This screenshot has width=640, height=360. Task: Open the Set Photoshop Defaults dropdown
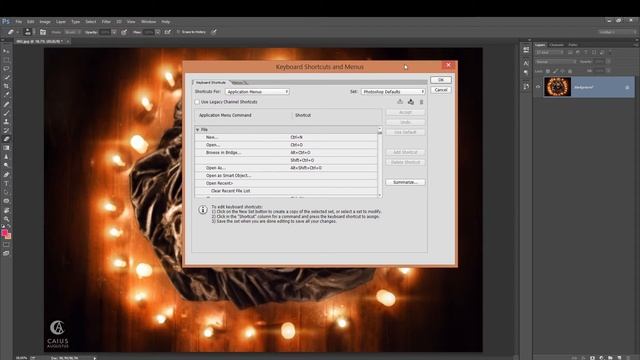[393, 92]
